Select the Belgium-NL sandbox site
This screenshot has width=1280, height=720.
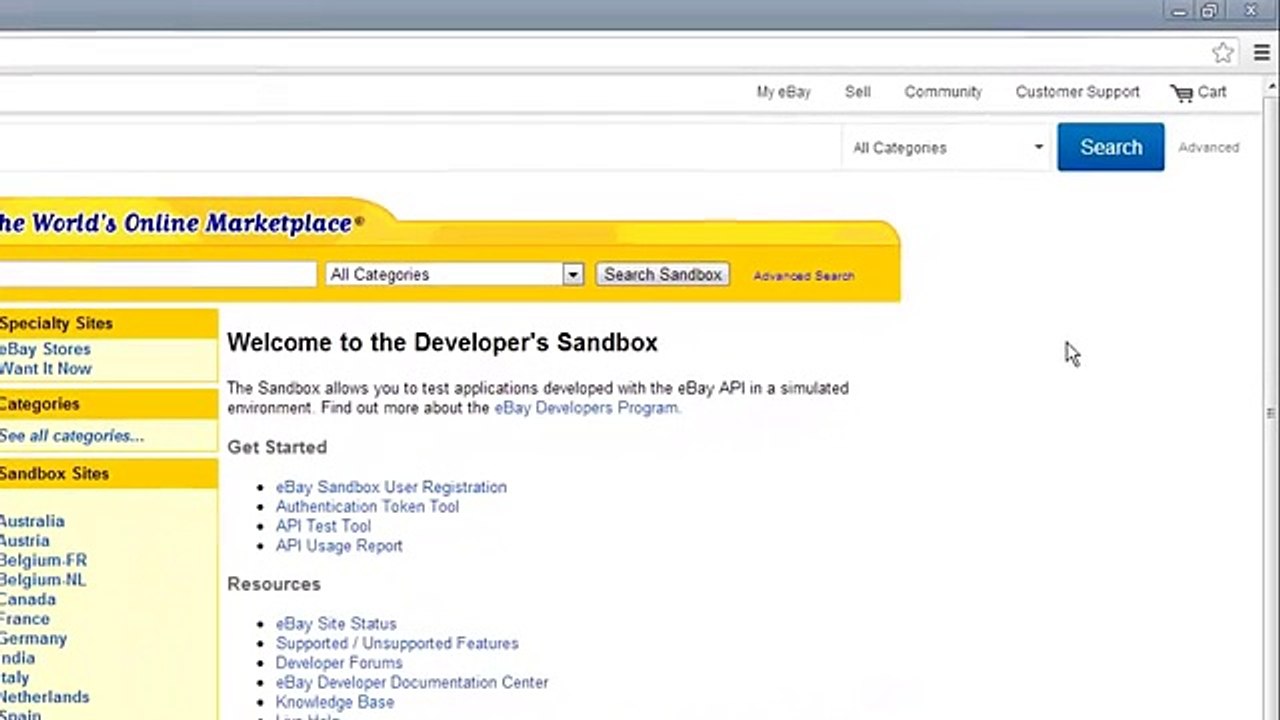tap(43, 580)
